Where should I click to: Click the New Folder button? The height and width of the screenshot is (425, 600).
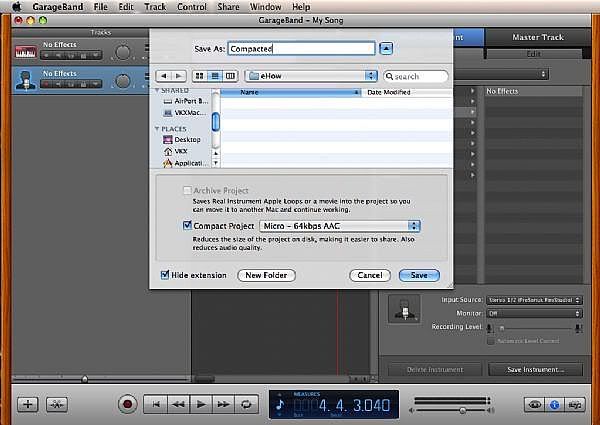pyautogui.click(x=266, y=275)
